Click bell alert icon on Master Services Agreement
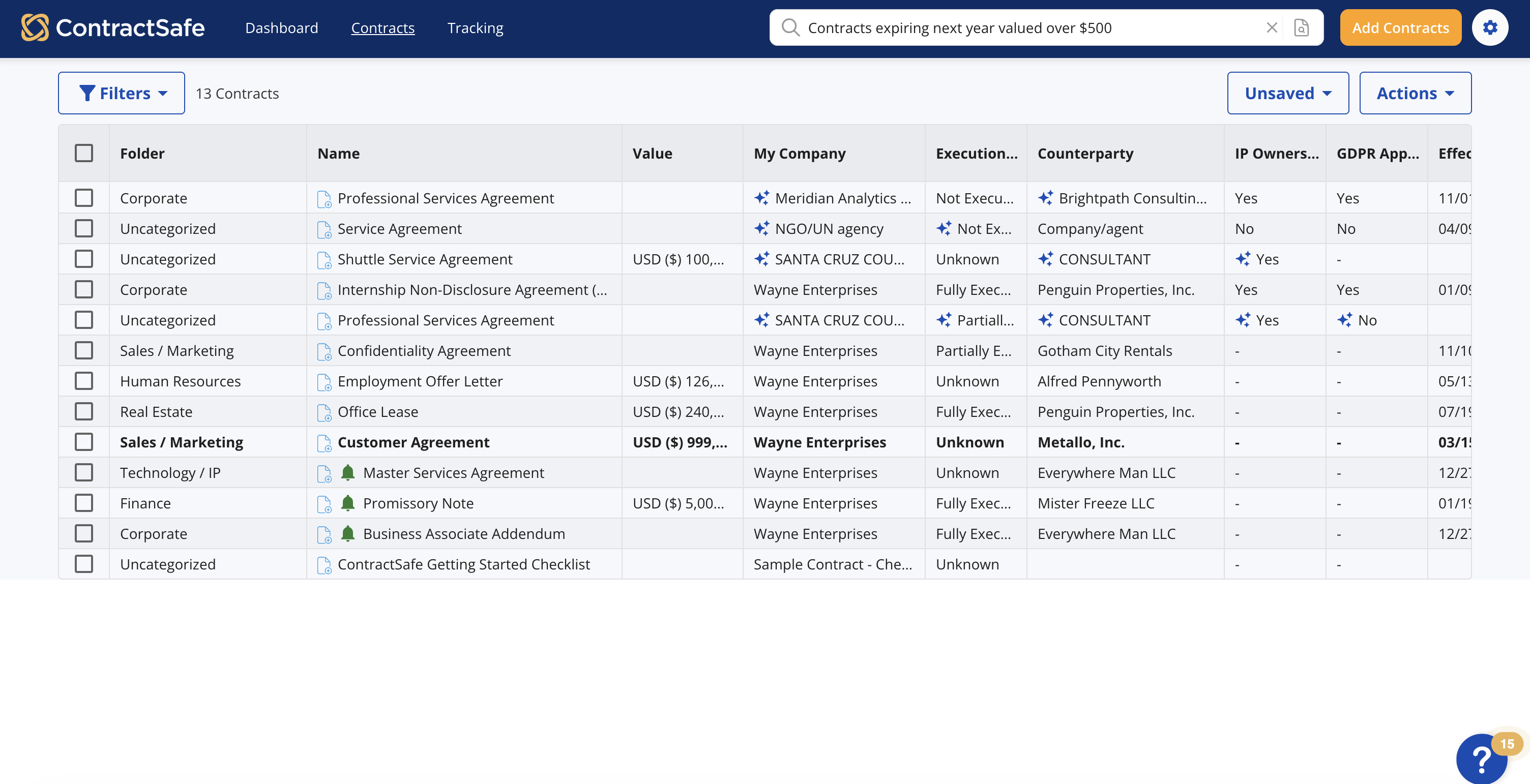Image resolution: width=1530 pixels, height=784 pixels. pos(348,472)
